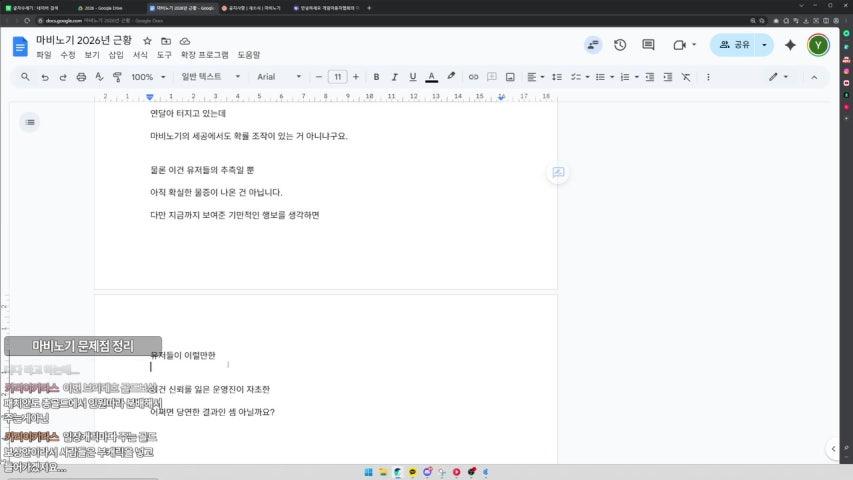The image size is (853, 480).
Task: Decrease the font size
Action: pyautogui.click(x=319, y=77)
